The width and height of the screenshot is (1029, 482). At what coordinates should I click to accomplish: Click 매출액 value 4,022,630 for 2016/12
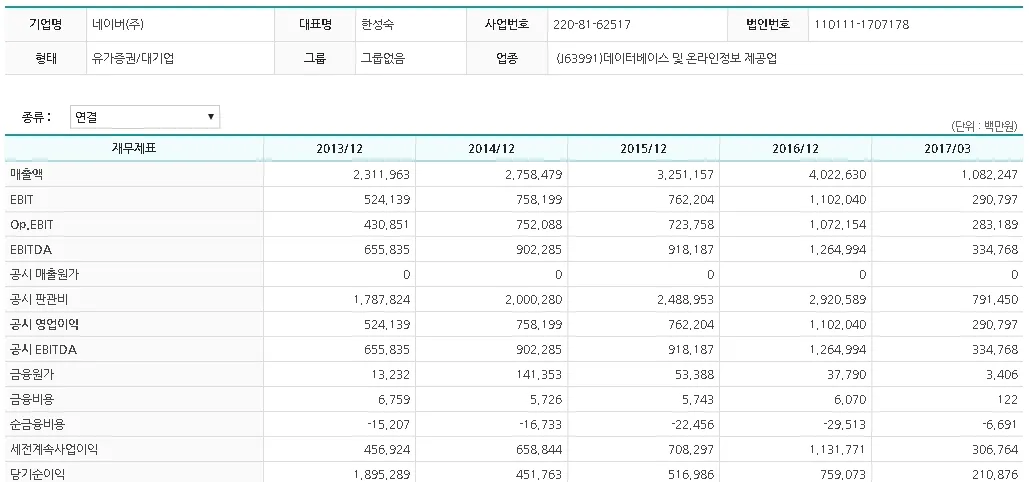[x=836, y=174]
